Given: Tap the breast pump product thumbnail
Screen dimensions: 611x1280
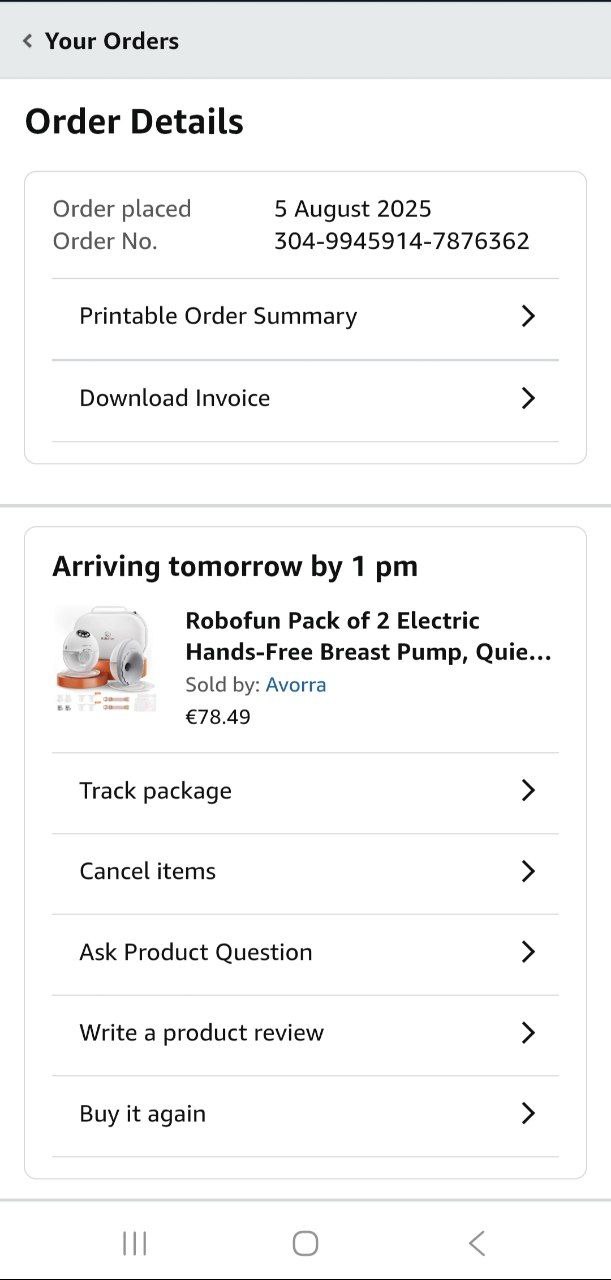Looking at the screenshot, I should (106, 659).
